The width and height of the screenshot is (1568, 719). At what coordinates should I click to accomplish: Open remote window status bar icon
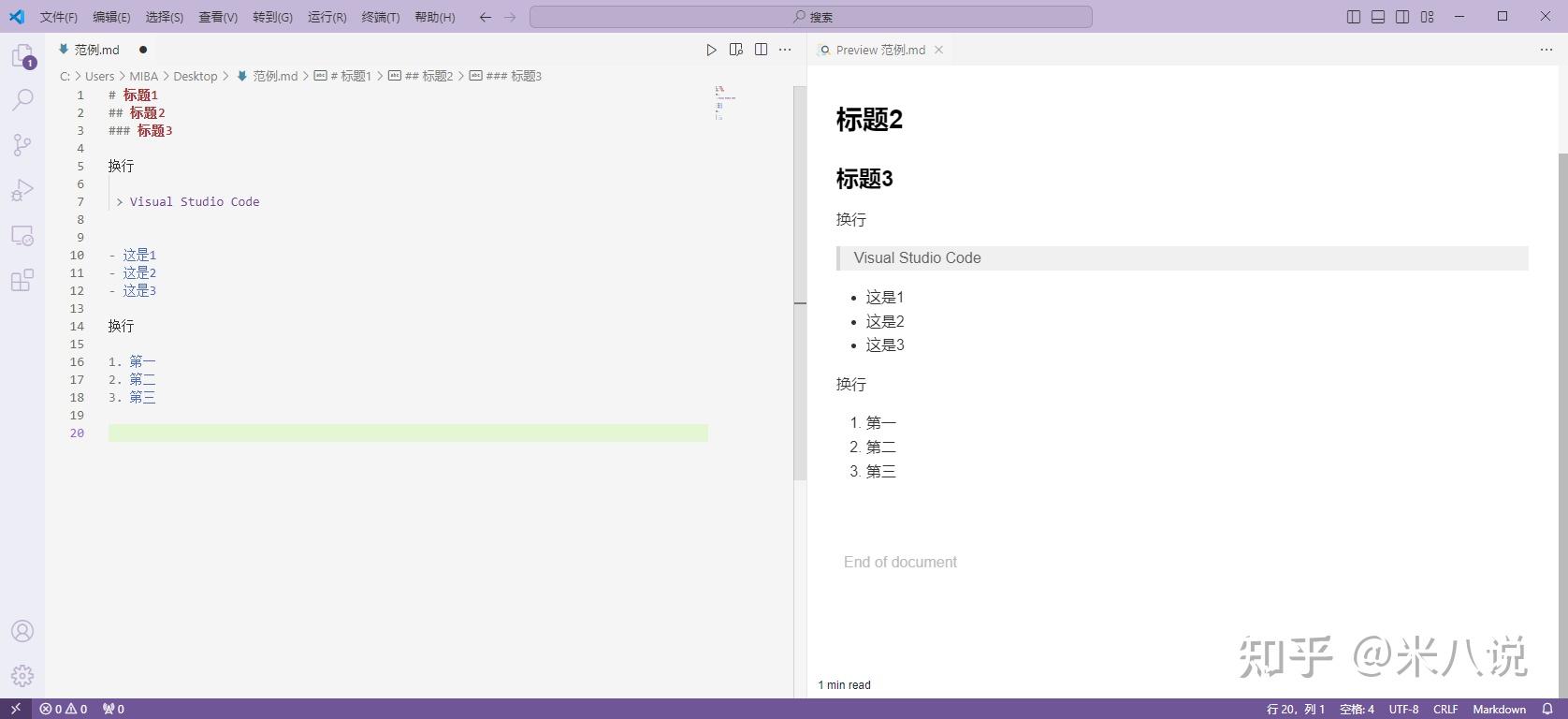click(x=16, y=709)
